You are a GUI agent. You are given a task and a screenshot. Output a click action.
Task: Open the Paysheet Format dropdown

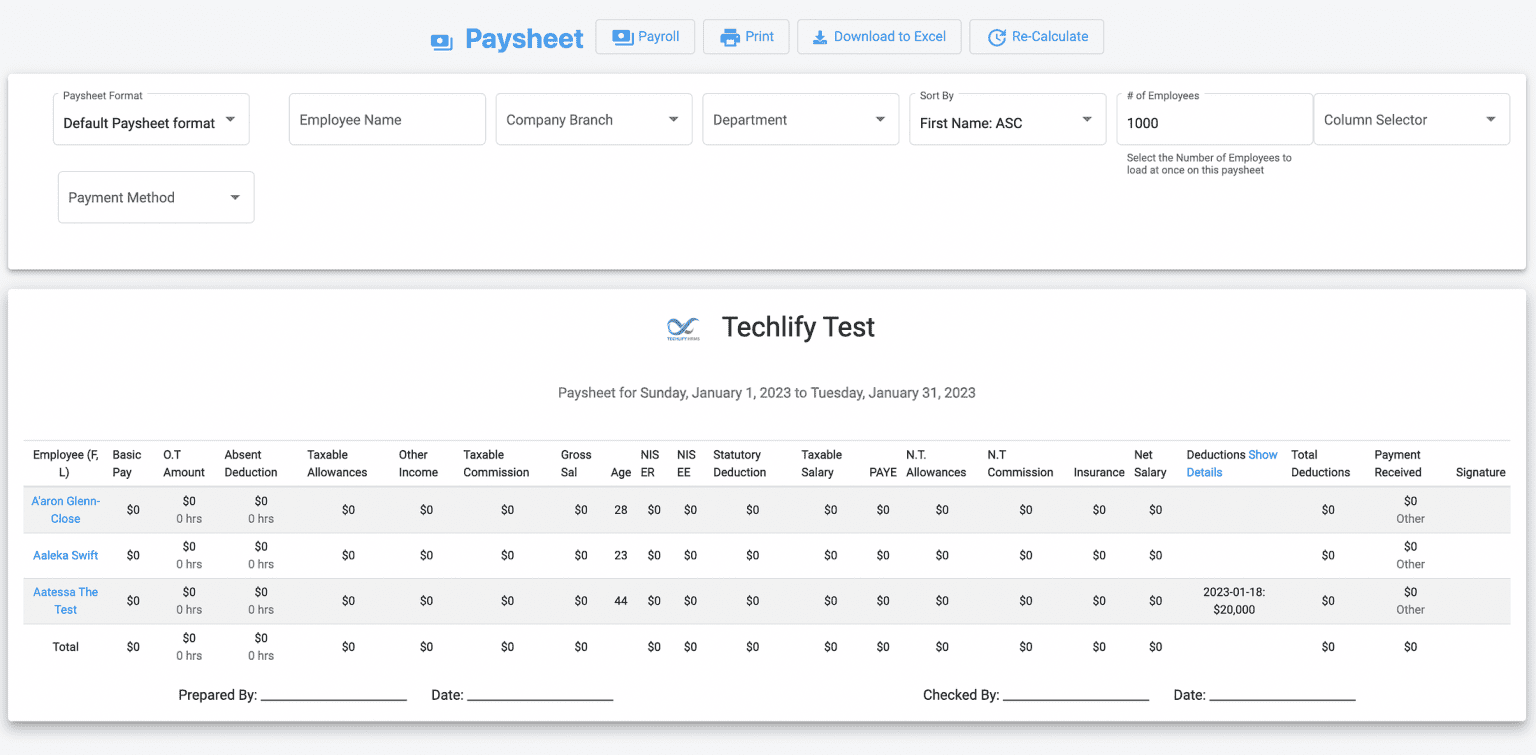coord(150,119)
